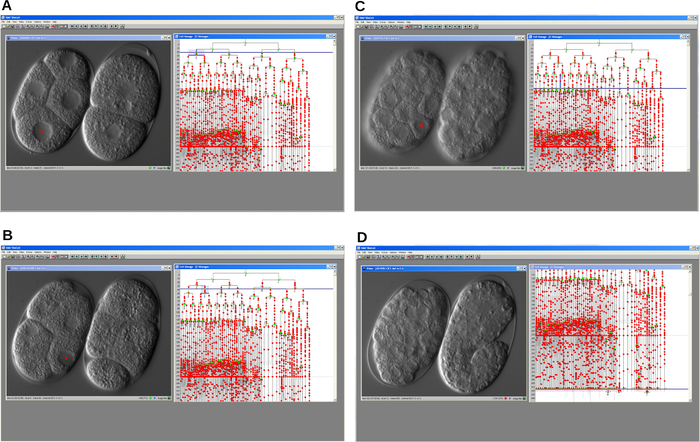Click the blue status indicator below panel B video
Image resolution: width=700 pixels, height=442 pixels.
click(x=154, y=398)
